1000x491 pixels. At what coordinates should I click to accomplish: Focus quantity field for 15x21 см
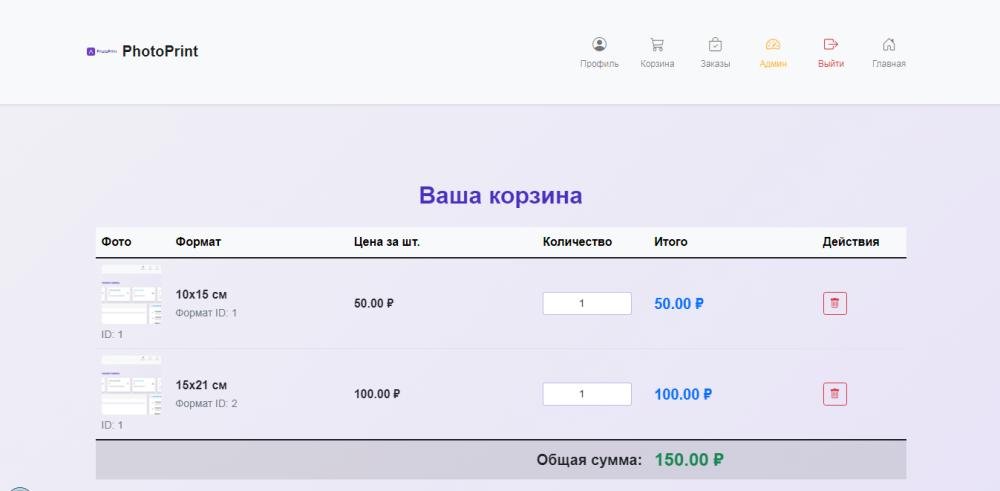click(587, 394)
